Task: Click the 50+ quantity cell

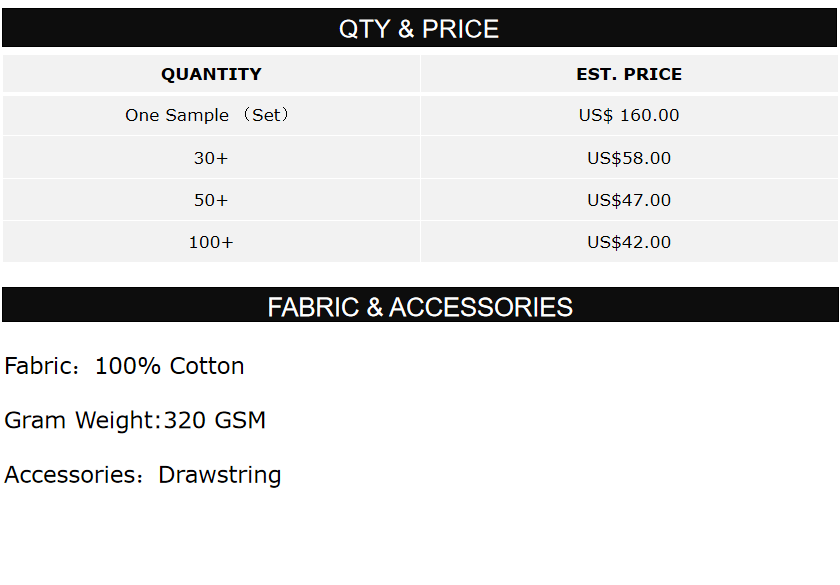Action: coord(211,200)
